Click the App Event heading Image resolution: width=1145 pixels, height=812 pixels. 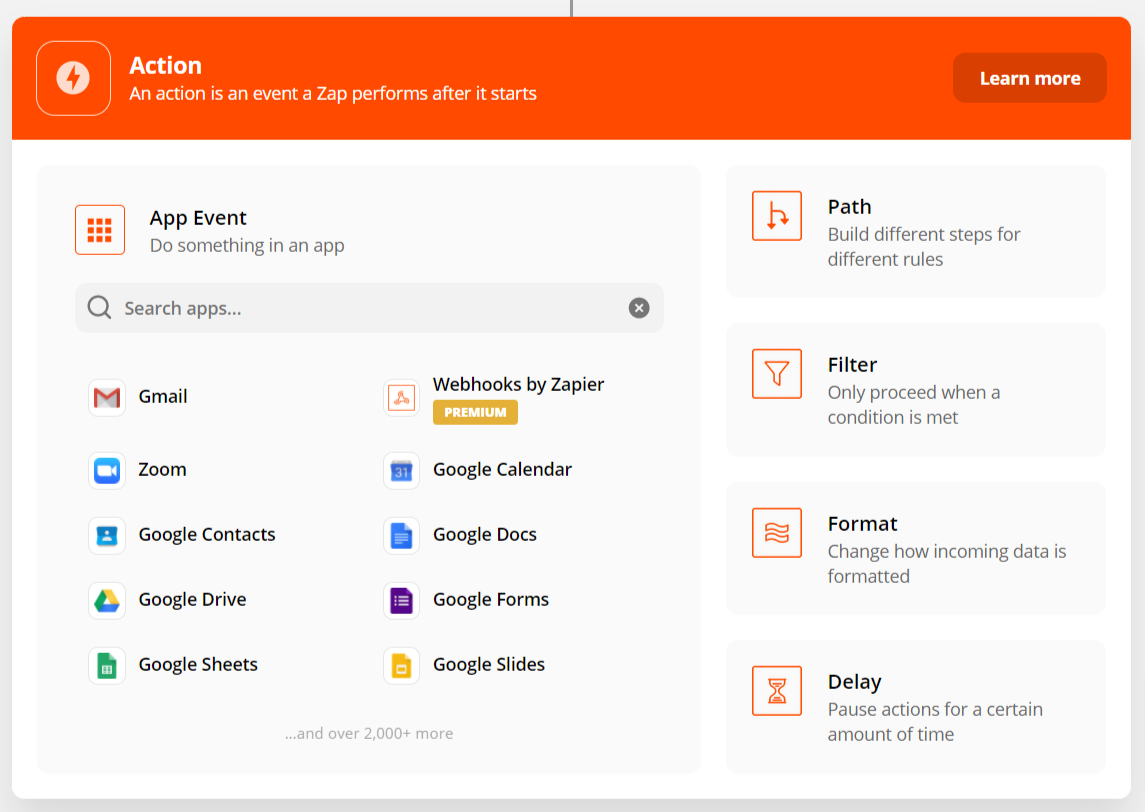[x=198, y=218]
